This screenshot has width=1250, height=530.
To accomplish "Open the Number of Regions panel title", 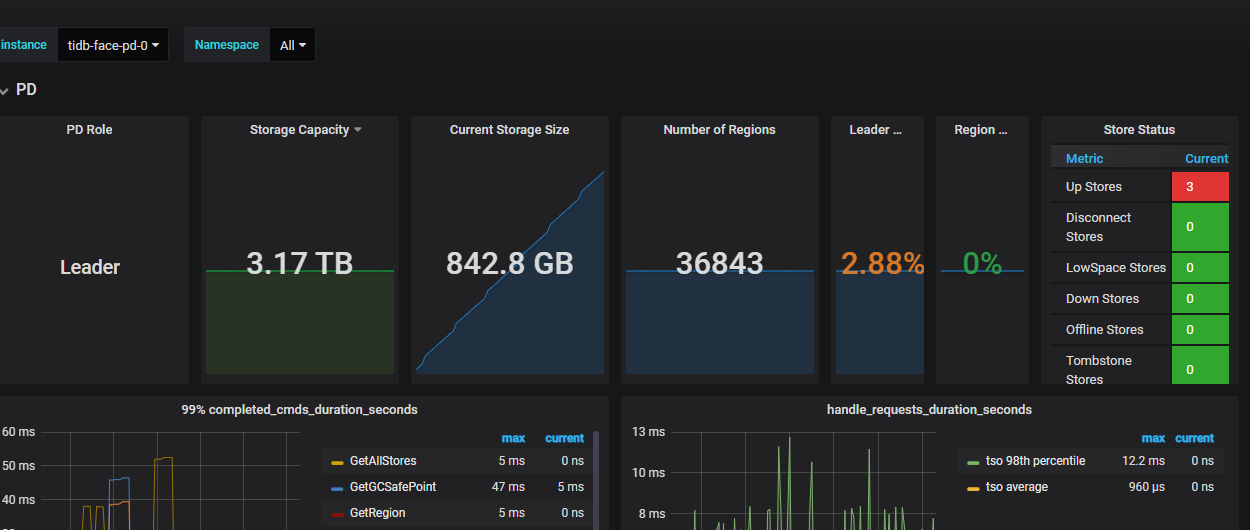I will (x=719, y=130).
